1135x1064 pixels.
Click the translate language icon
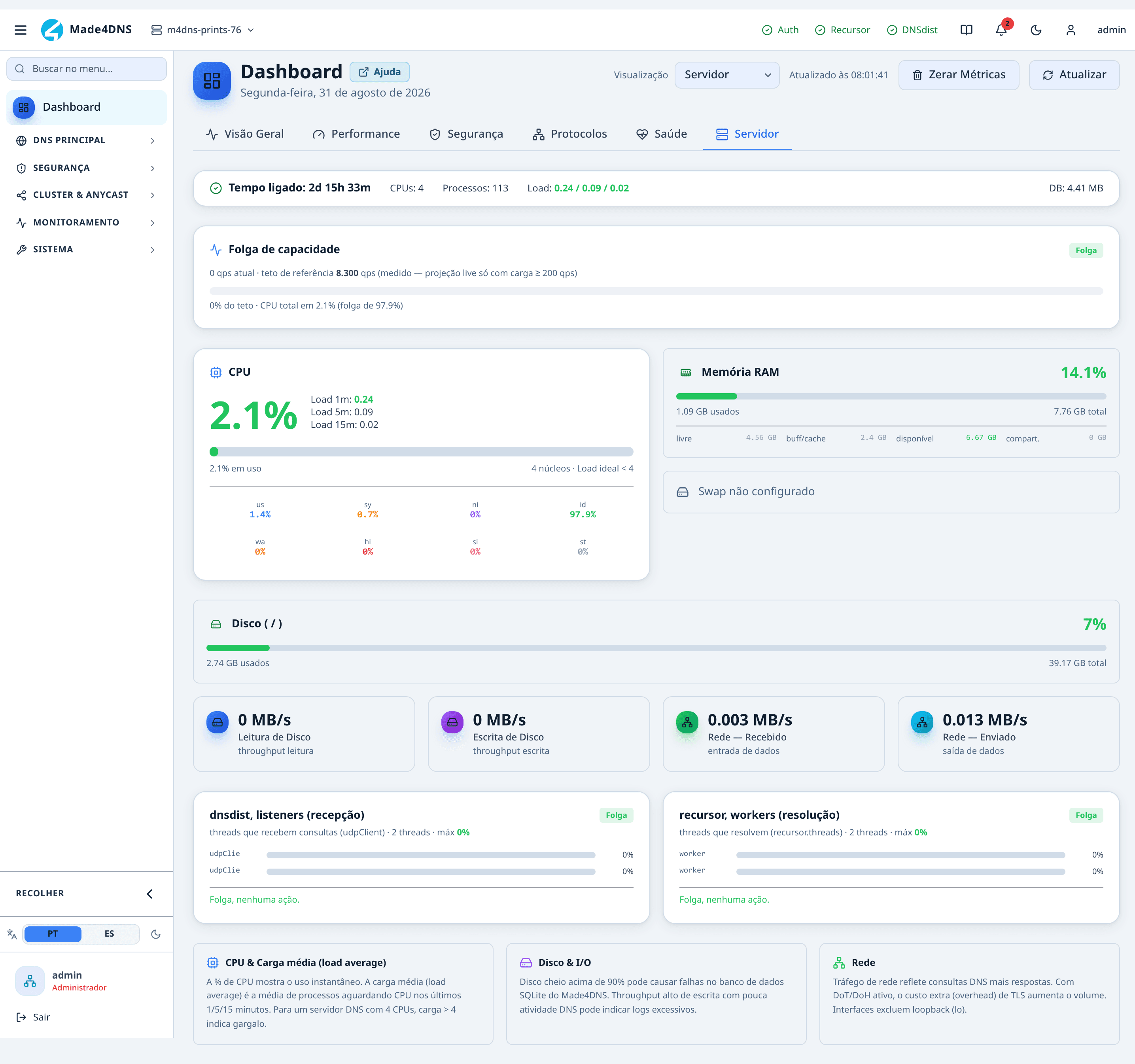coord(11,934)
